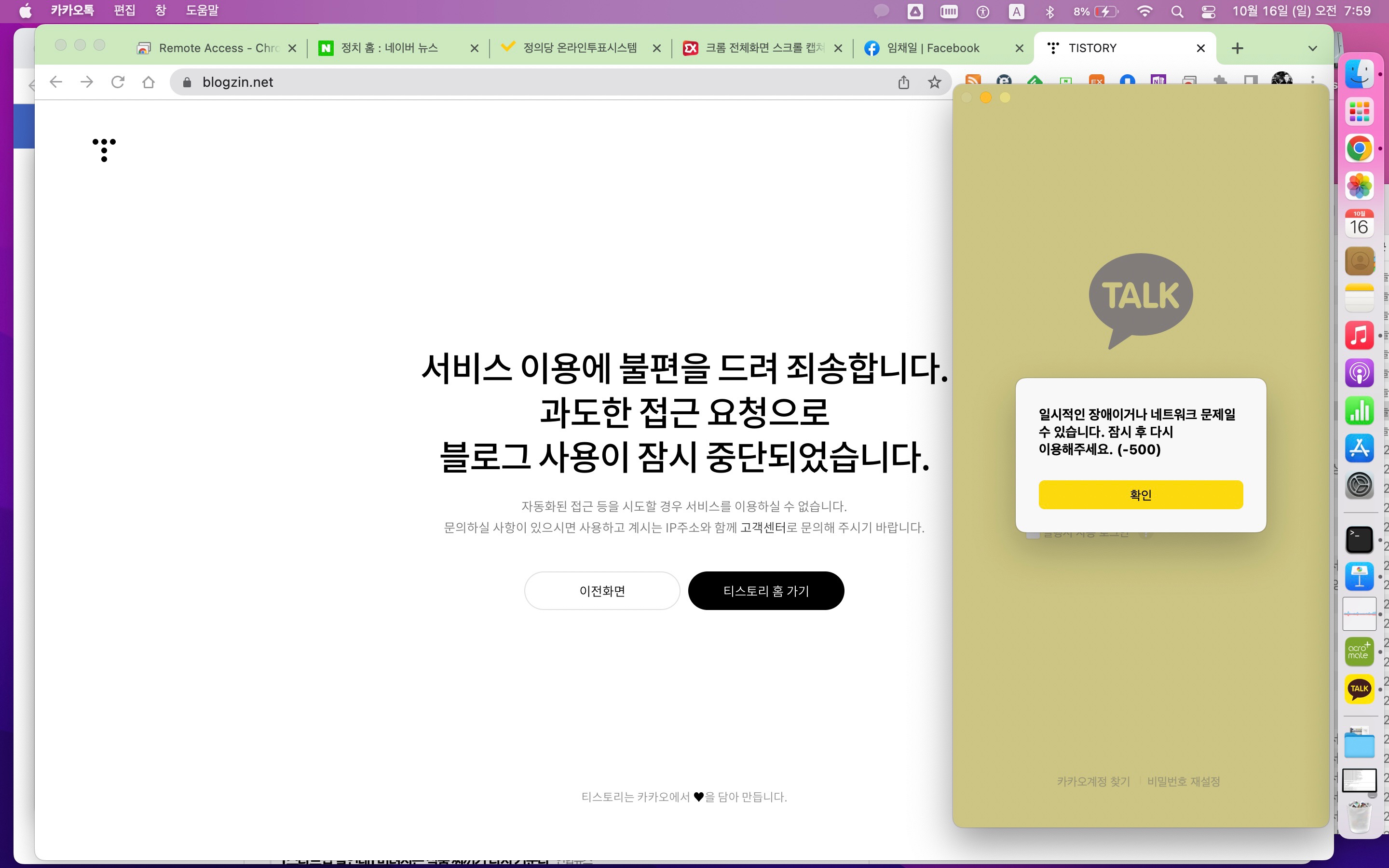Open the 고객센터 link
Image resolution: width=1389 pixels, height=868 pixels.
click(x=762, y=527)
